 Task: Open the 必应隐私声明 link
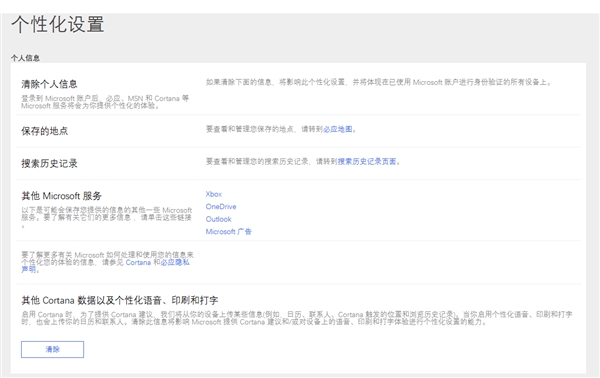coord(105,266)
